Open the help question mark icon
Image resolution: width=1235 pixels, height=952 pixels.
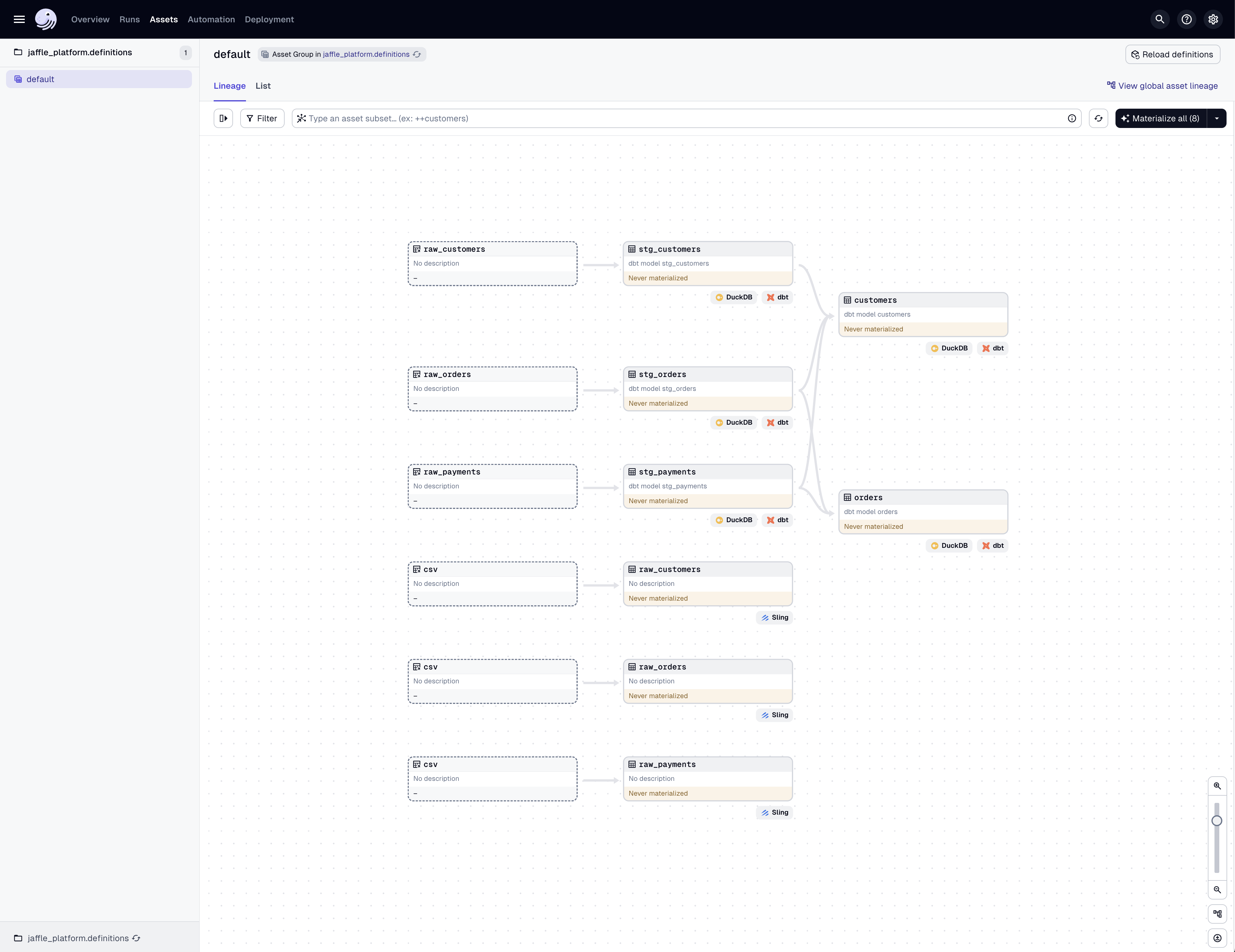pyautogui.click(x=1186, y=19)
